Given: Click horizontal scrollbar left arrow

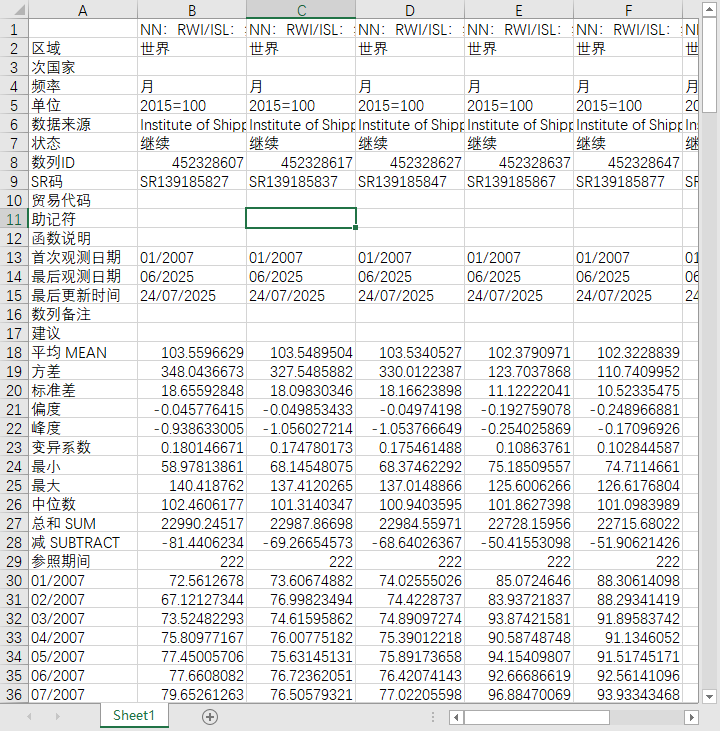Looking at the screenshot, I should coord(457,717).
